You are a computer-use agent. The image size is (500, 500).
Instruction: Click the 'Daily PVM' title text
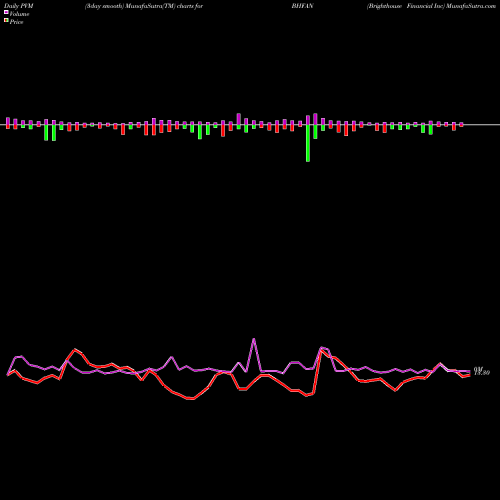pos(19,6)
